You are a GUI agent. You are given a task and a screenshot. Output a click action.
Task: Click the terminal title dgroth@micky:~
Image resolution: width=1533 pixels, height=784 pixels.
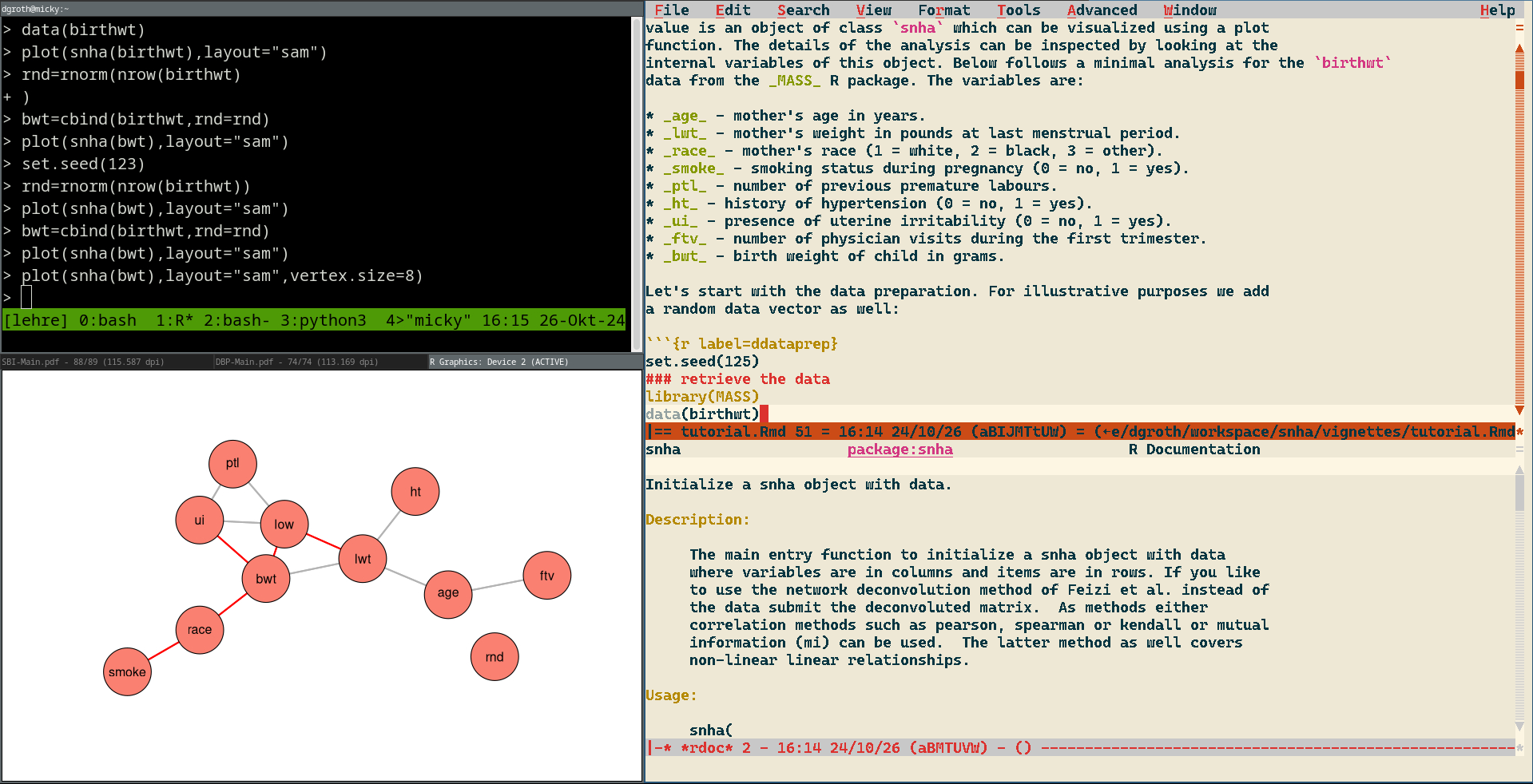click(x=35, y=9)
